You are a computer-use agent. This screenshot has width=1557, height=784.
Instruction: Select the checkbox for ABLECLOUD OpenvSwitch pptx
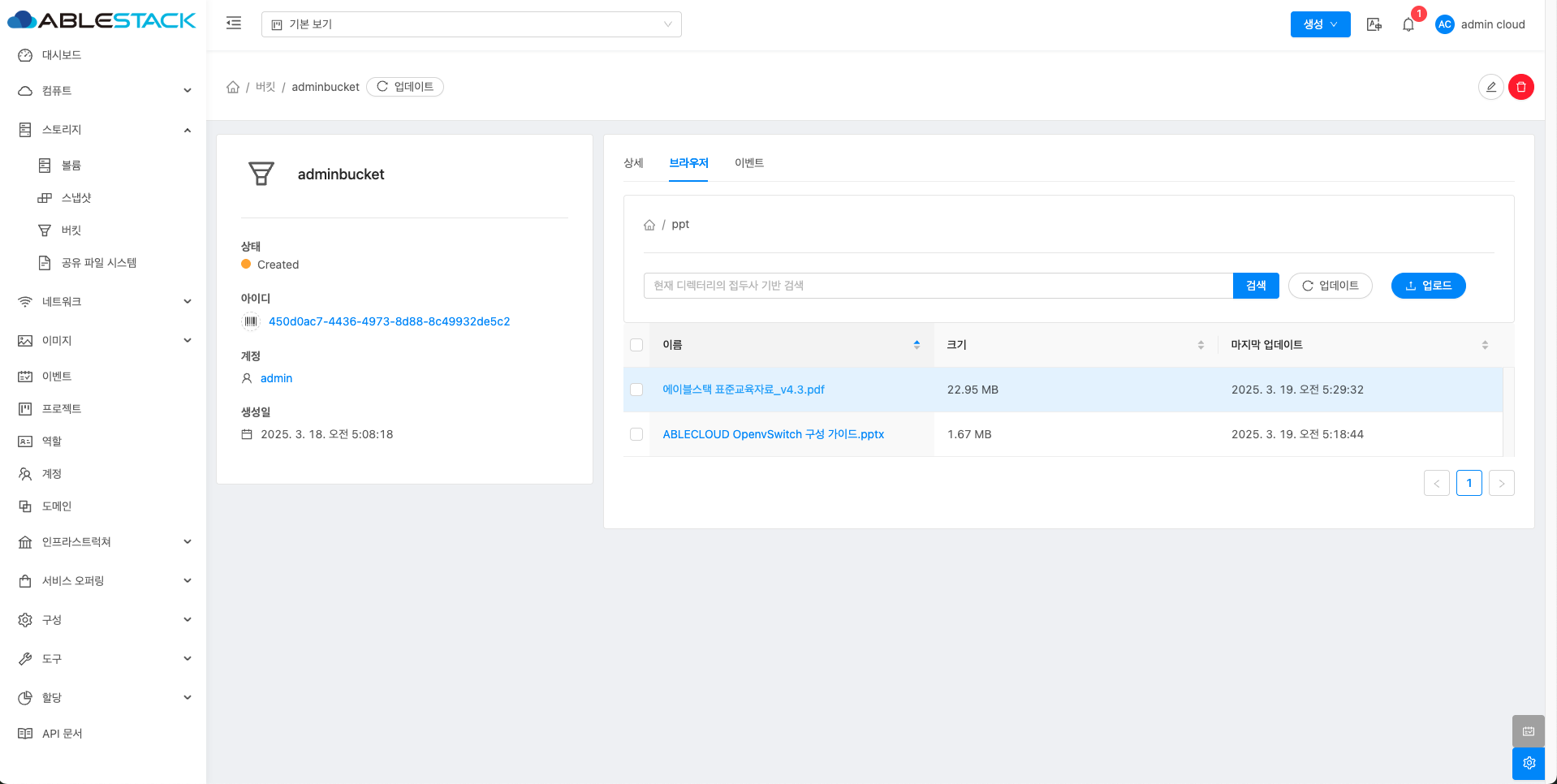[x=636, y=434]
